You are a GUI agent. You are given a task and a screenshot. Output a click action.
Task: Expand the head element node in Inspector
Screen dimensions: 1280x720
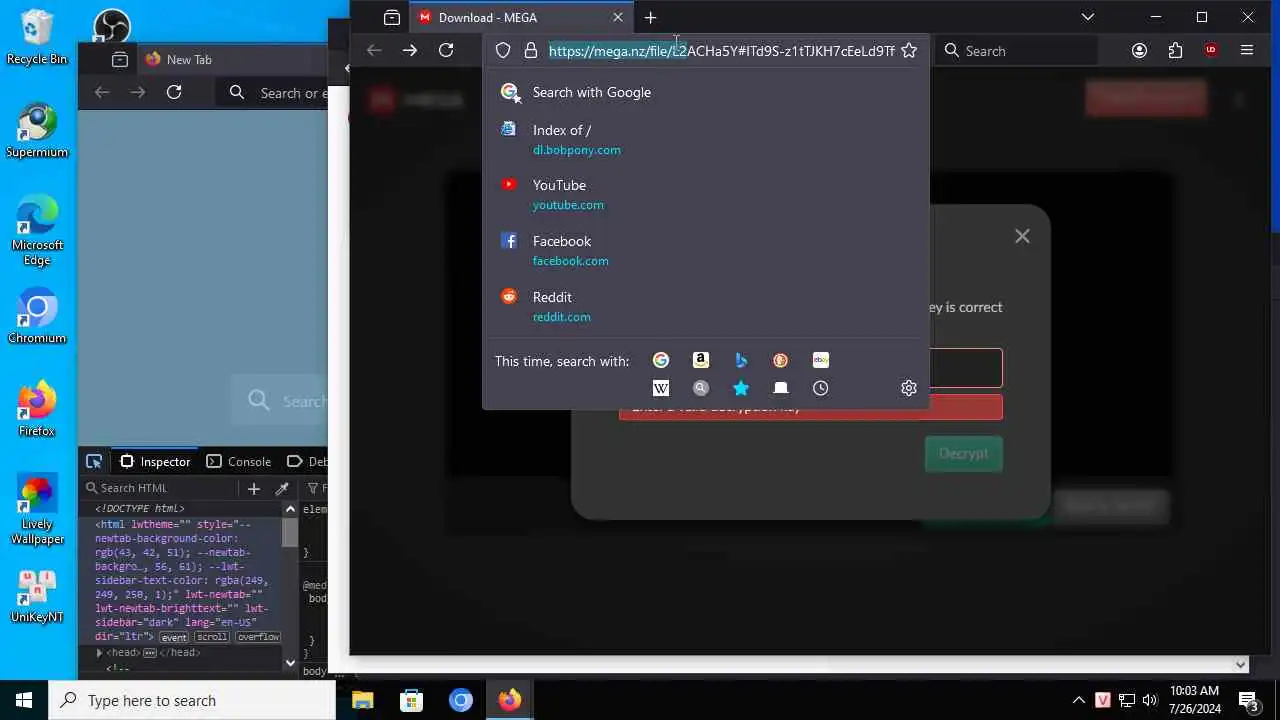click(99, 653)
